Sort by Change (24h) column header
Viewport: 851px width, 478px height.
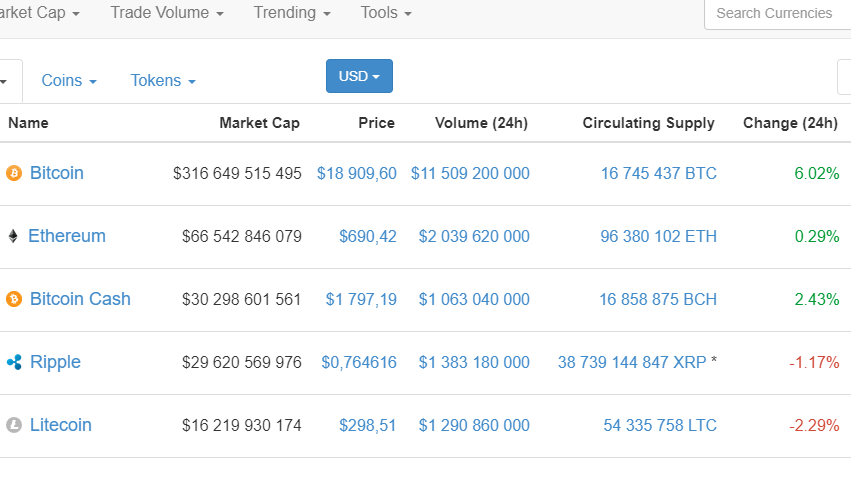click(x=790, y=123)
